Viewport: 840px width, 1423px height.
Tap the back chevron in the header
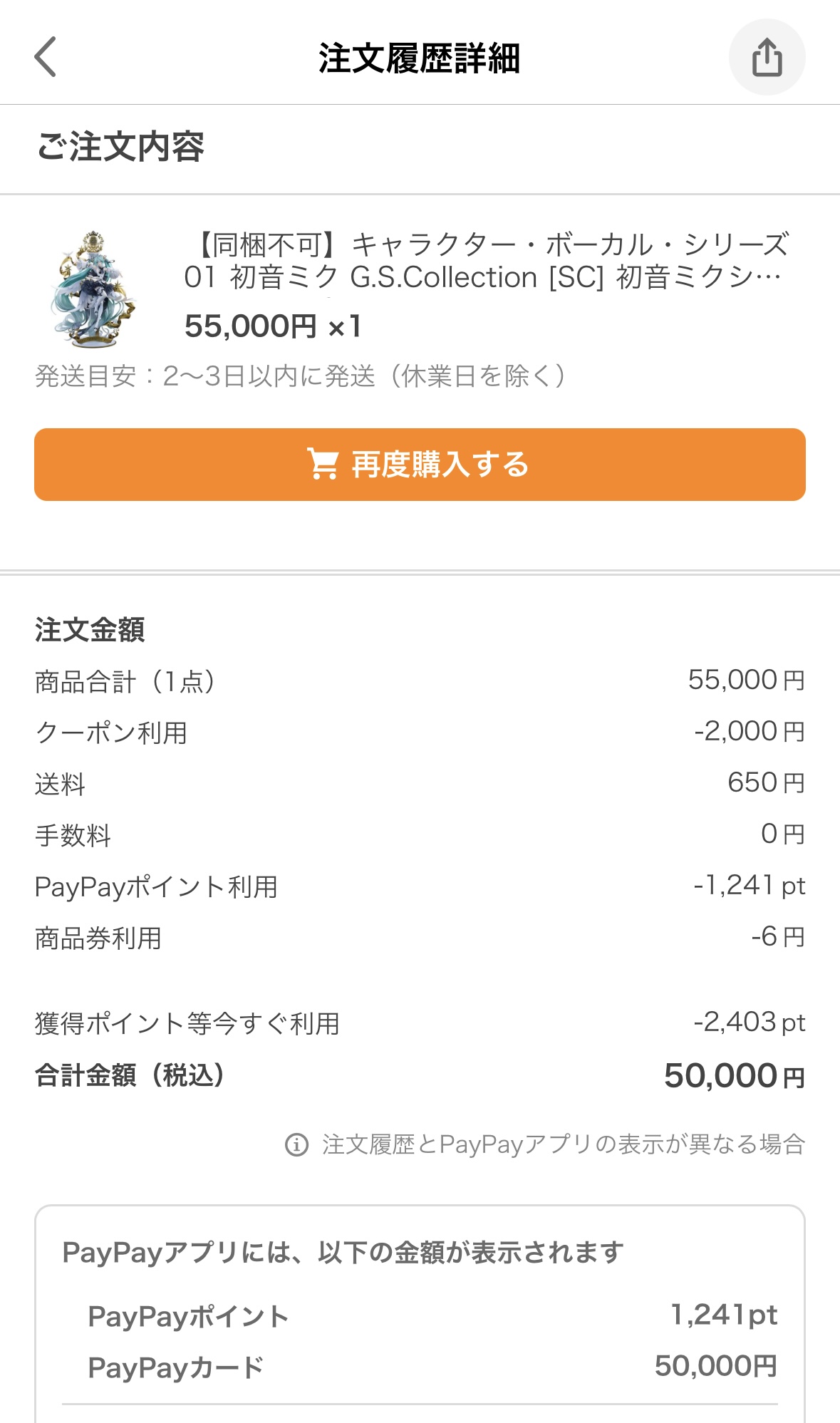(46, 57)
